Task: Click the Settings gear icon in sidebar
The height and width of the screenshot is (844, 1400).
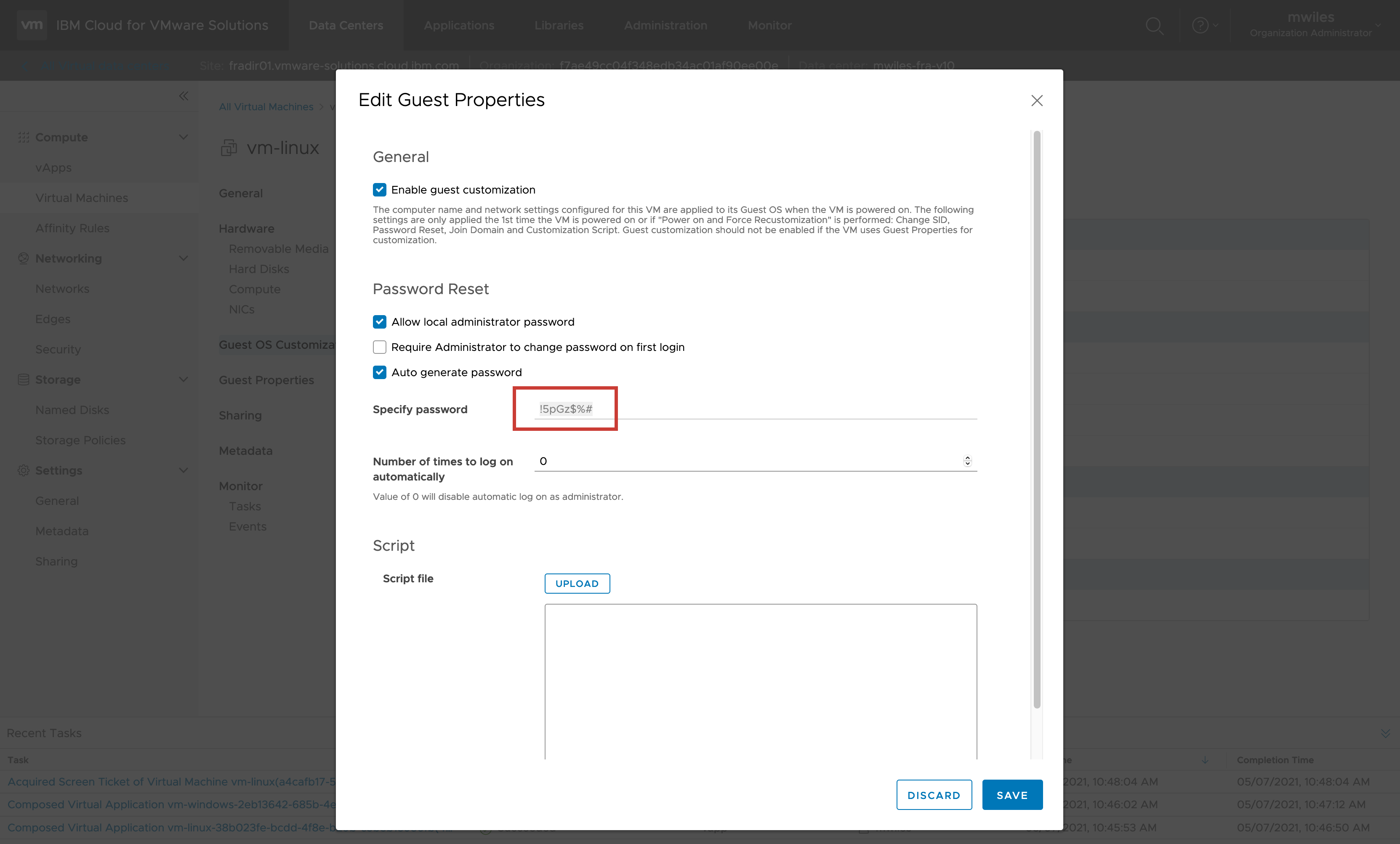Action: [x=23, y=470]
